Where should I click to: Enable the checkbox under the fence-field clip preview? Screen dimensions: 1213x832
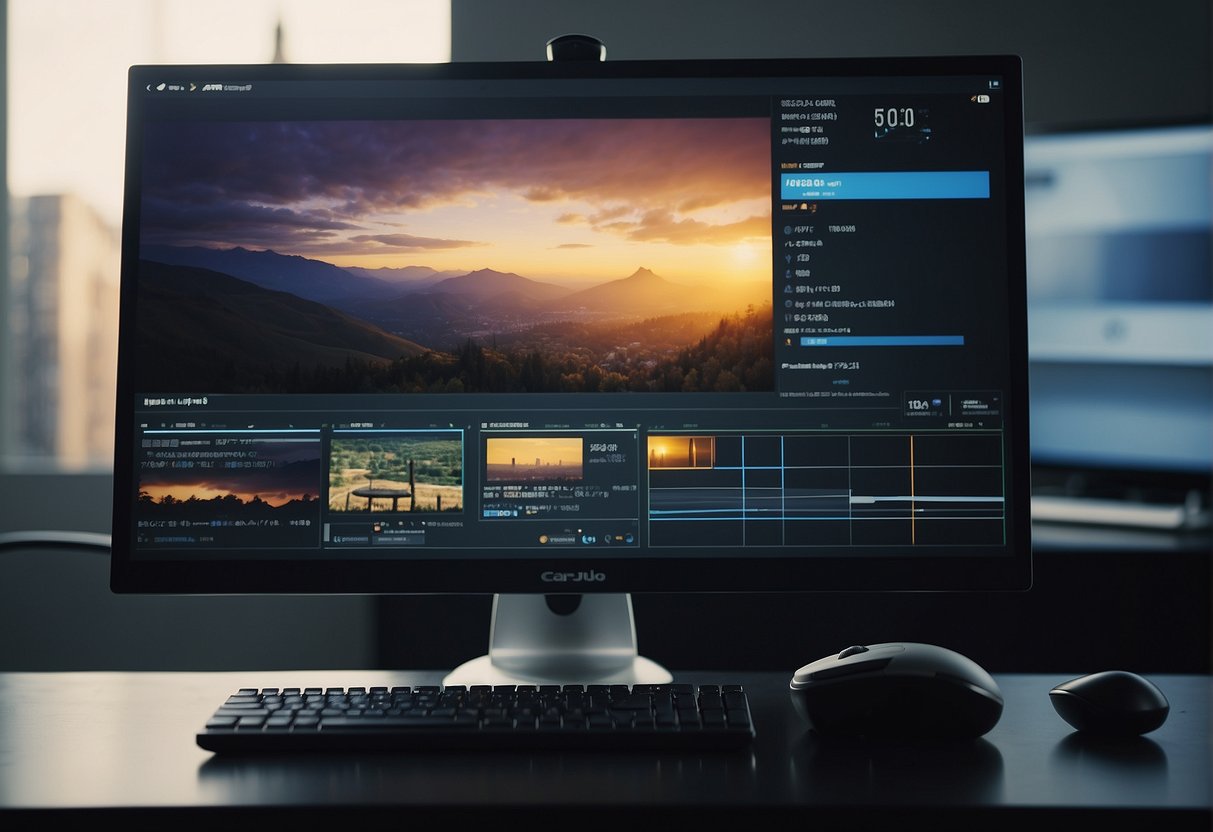[x=376, y=527]
